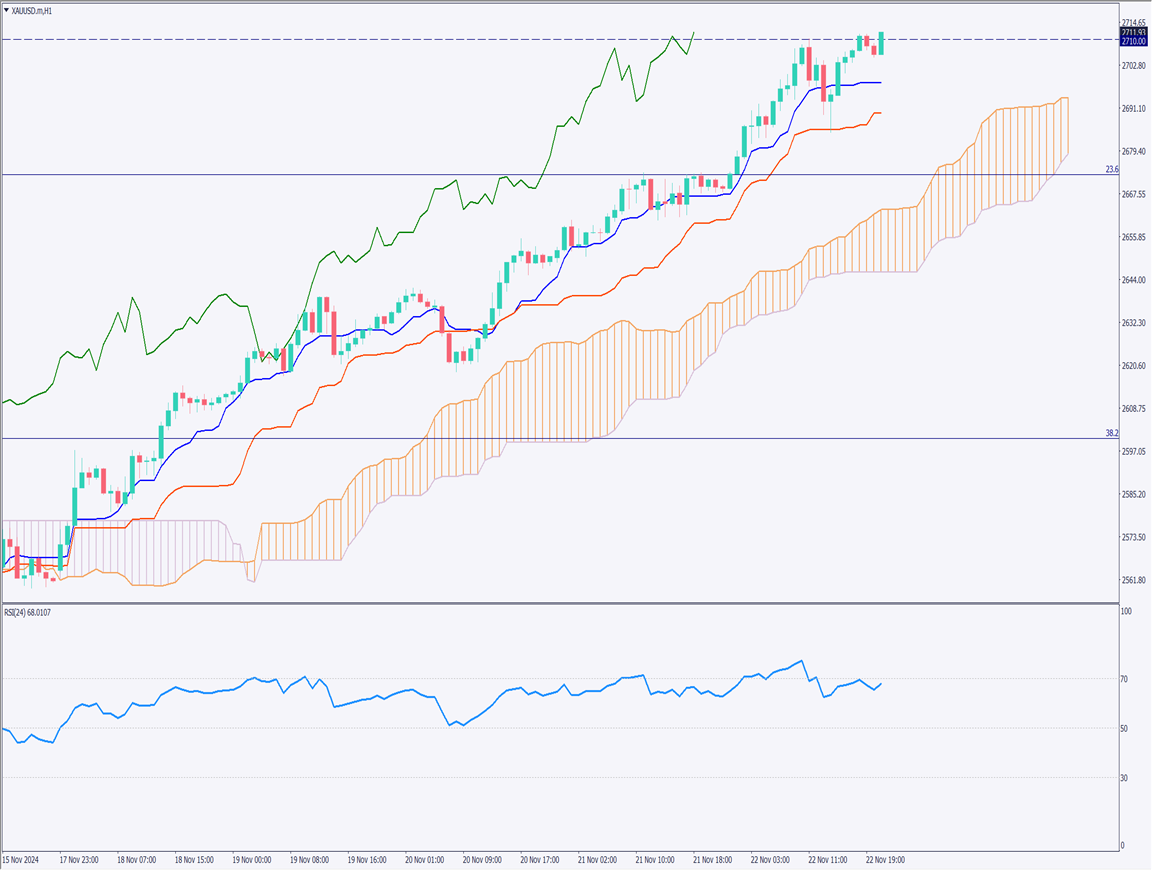Viewport: 1152px width, 870px height.
Task: Select the 38.2 Fibonacci level label
Action: tap(1111, 433)
